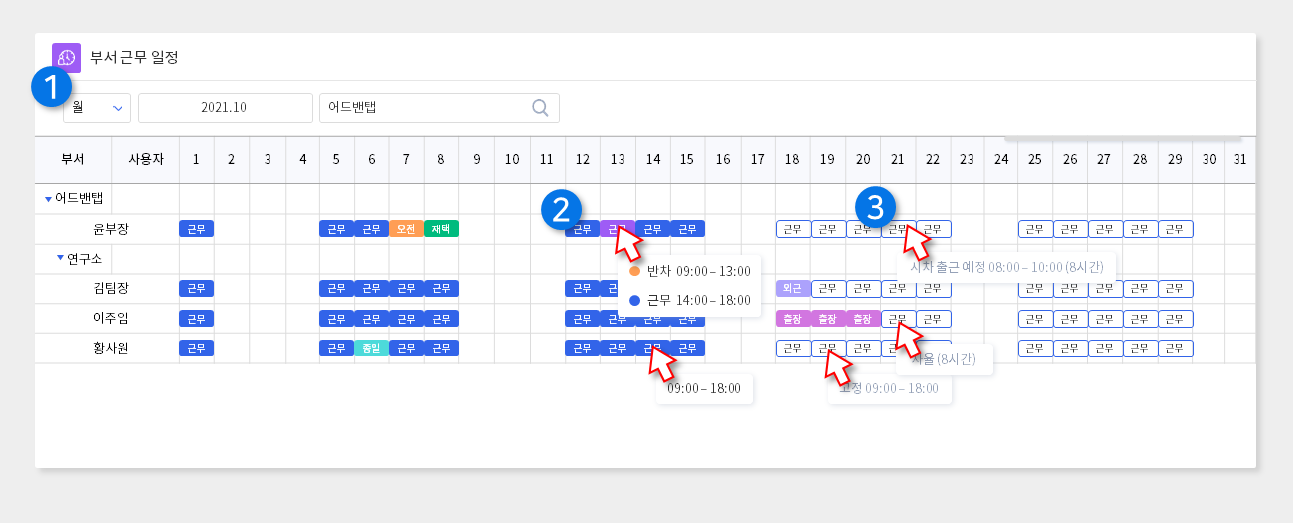The width and height of the screenshot is (1293, 523).
Task: Click 윤부장's outlined 근무 badge on day 25
Action: pyautogui.click(x=1035, y=229)
